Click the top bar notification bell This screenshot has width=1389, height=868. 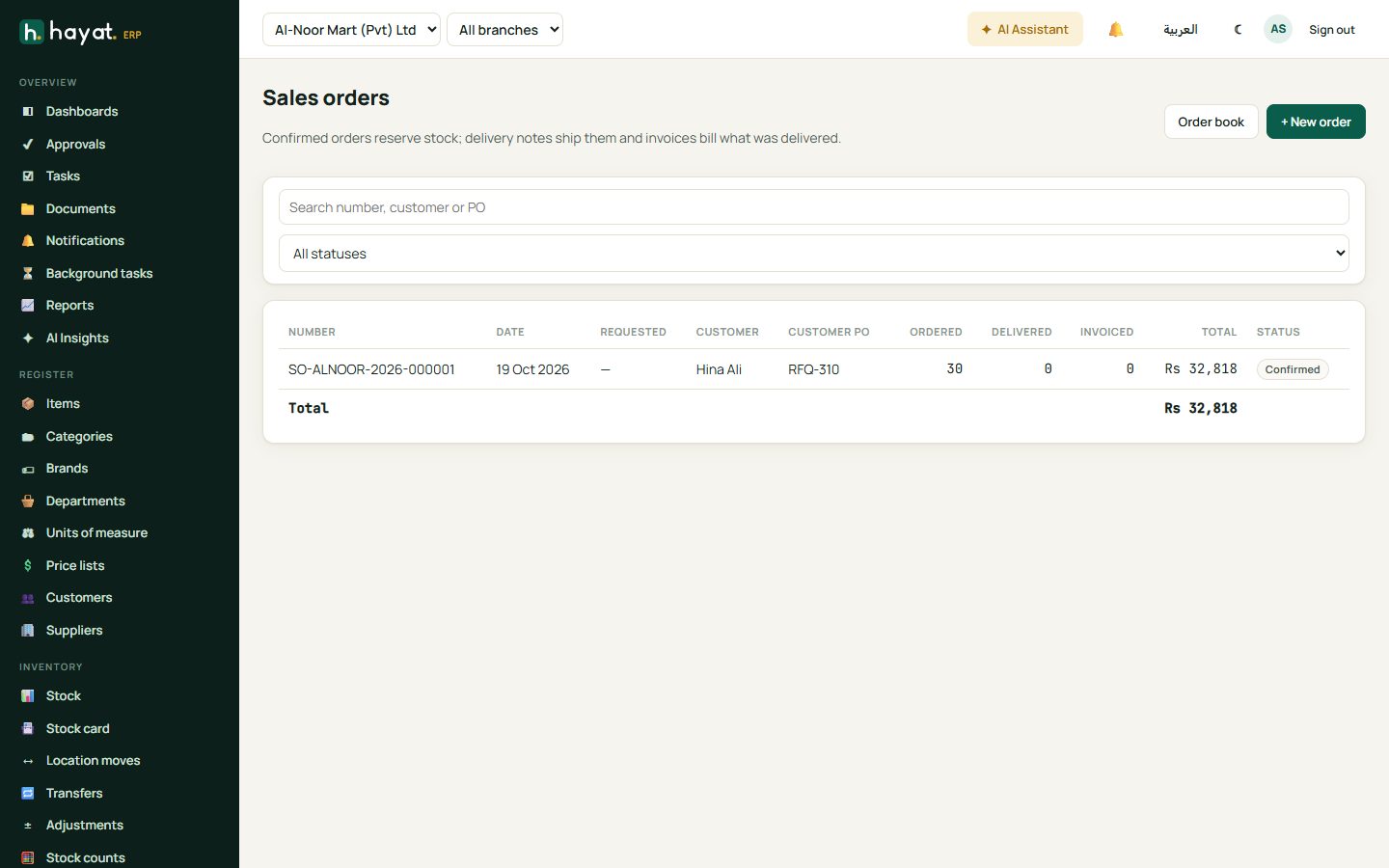point(1116,30)
